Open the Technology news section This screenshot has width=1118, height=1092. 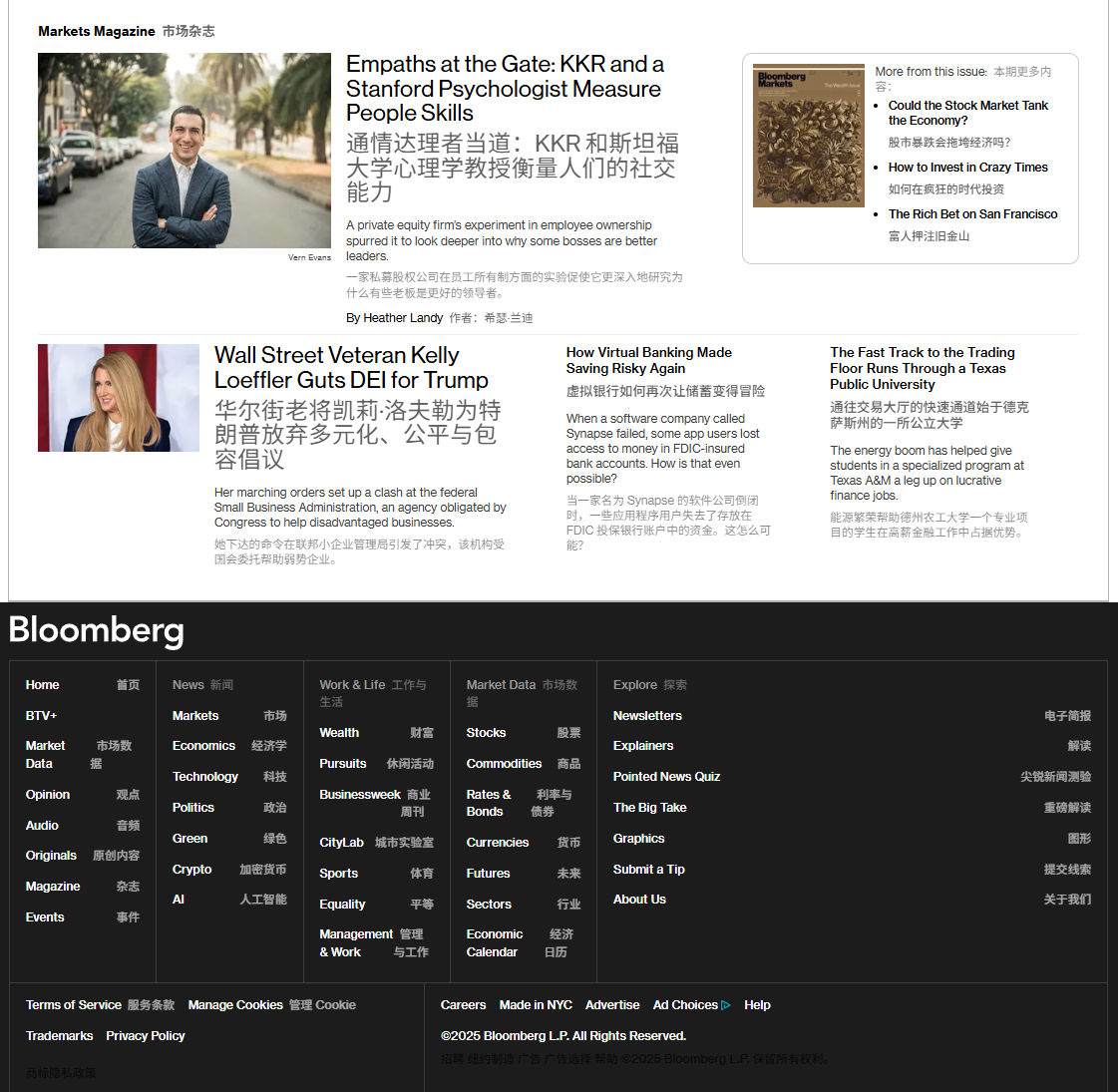coord(205,777)
